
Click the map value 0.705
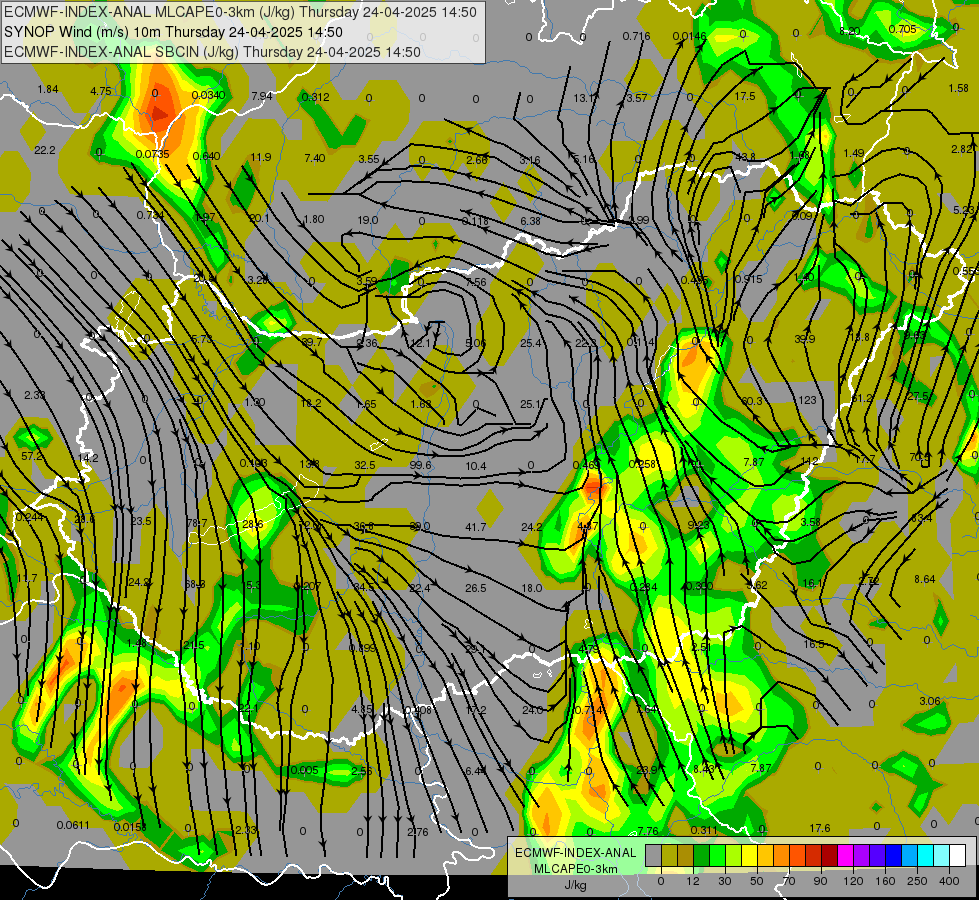coord(903,29)
